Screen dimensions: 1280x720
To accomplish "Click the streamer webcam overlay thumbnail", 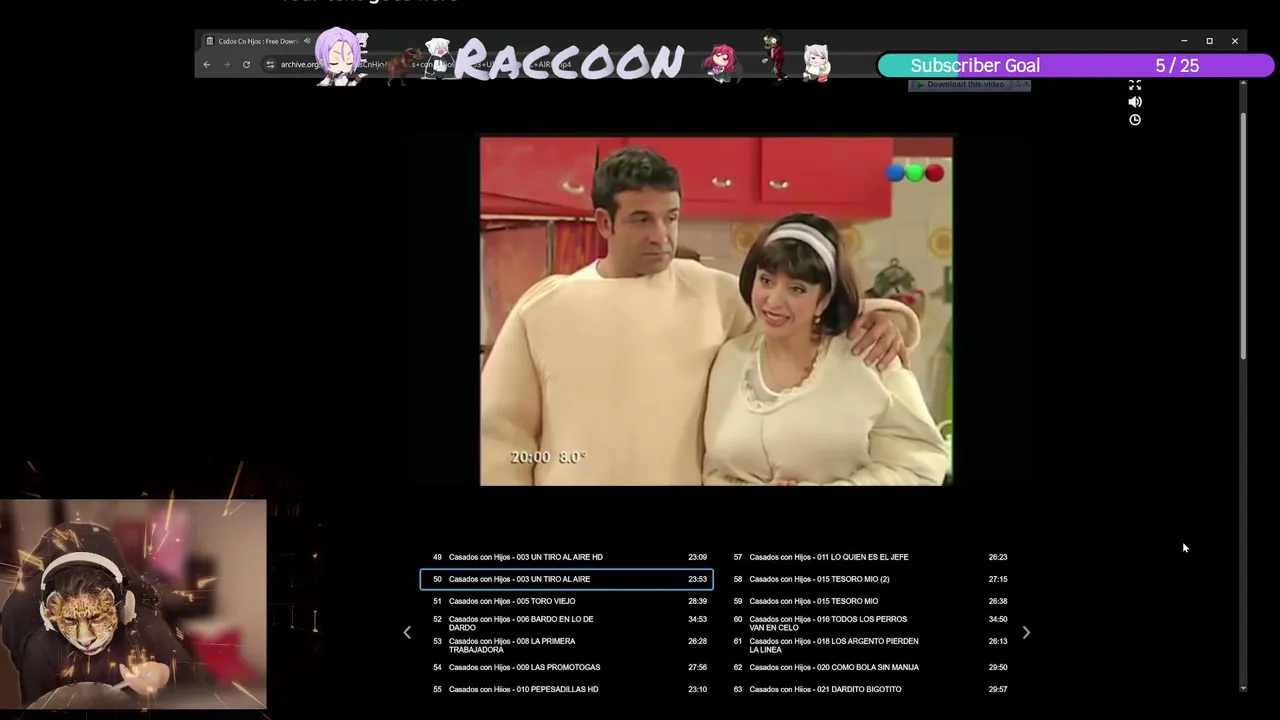I will tap(133, 604).
